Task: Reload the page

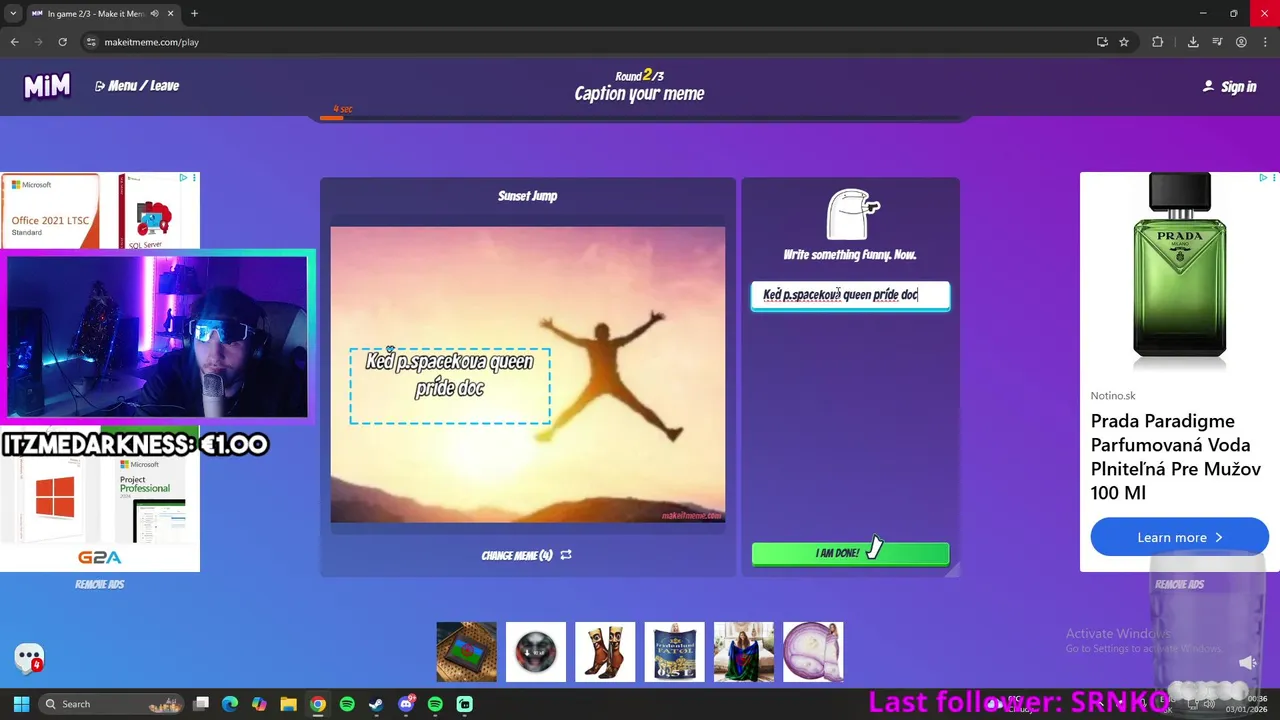Action: [62, 42]
